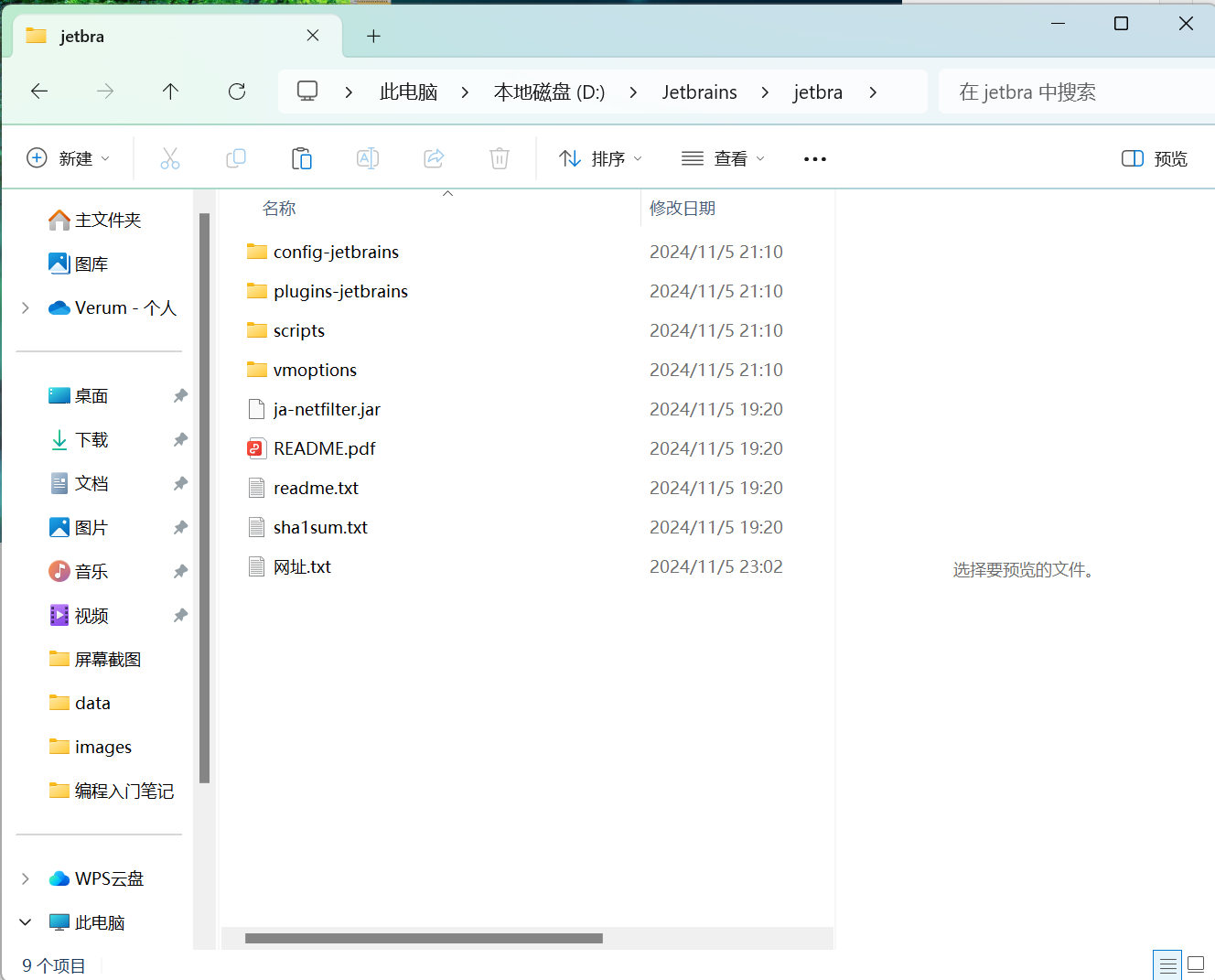Image resolution: width=1215 pixels, height=980 pixels.
Task: Click the computer icon in address bar
Action: point(307,92)
